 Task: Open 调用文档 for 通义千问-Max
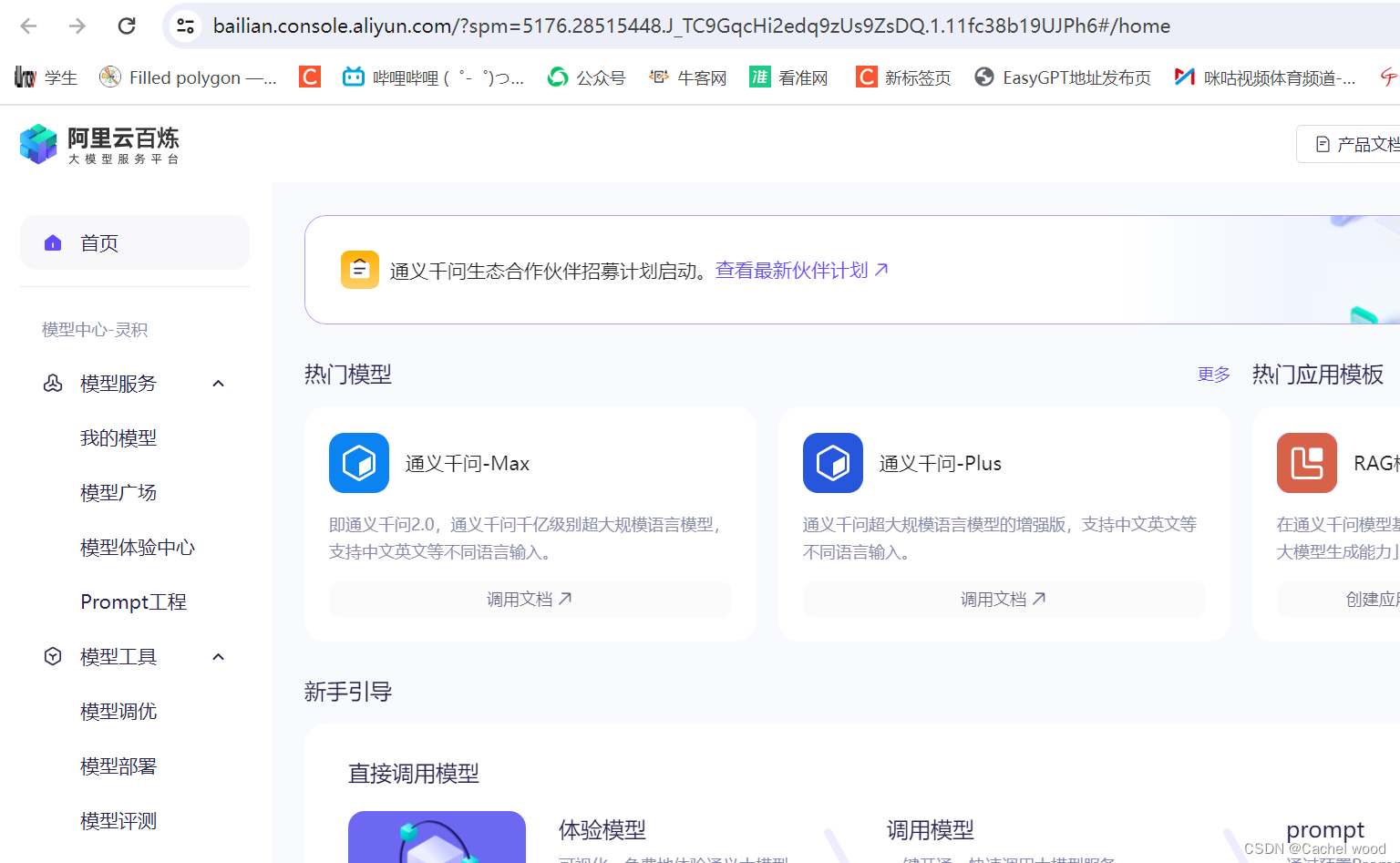(530, 599)
